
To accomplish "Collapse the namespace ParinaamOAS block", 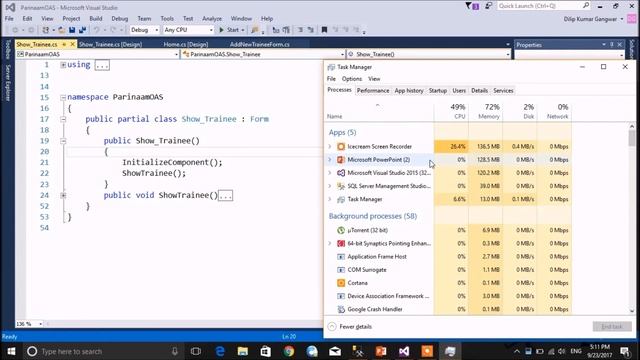I will click(x=63, y=98).
